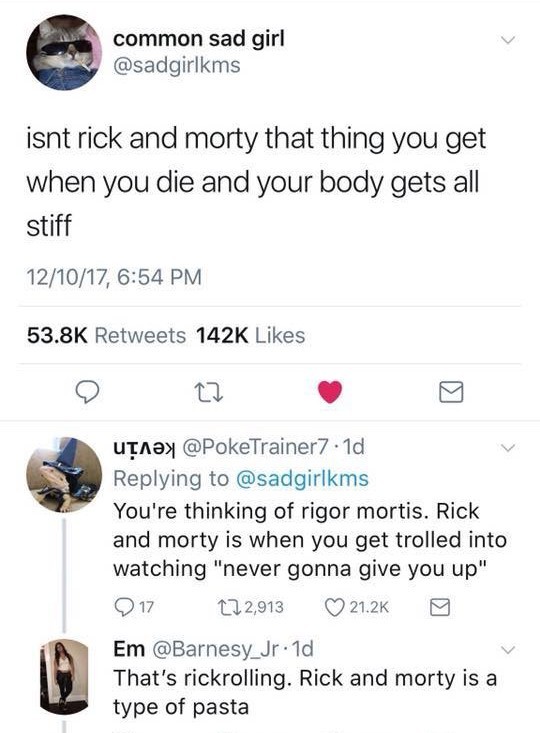540x733 pixels.
Task: Open the chevron menu on Em's reply
Action: point(507,650)
